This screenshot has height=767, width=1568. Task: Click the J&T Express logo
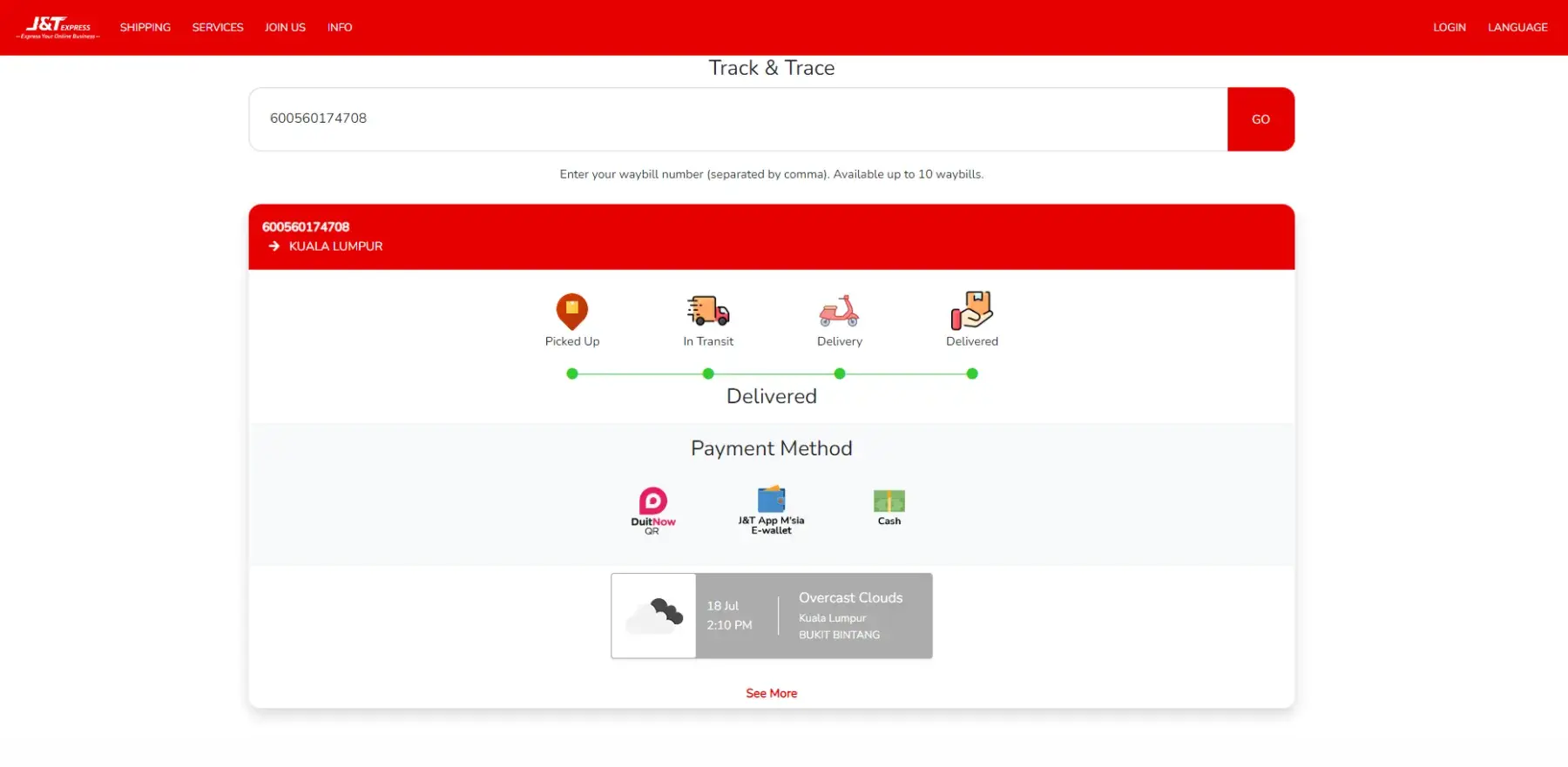point(58,28)
